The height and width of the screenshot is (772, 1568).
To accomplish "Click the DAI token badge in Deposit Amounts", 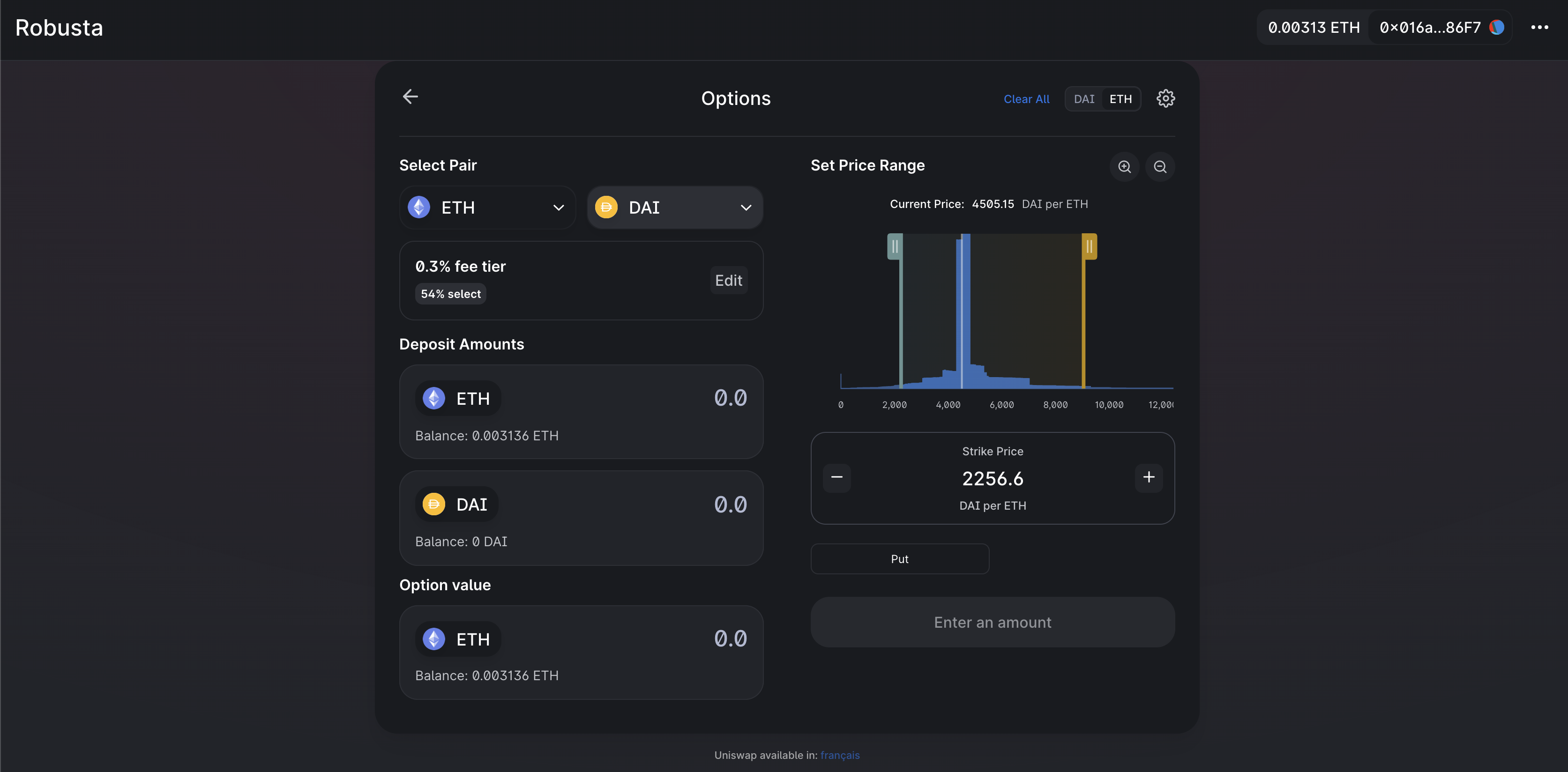I will 456,505.
